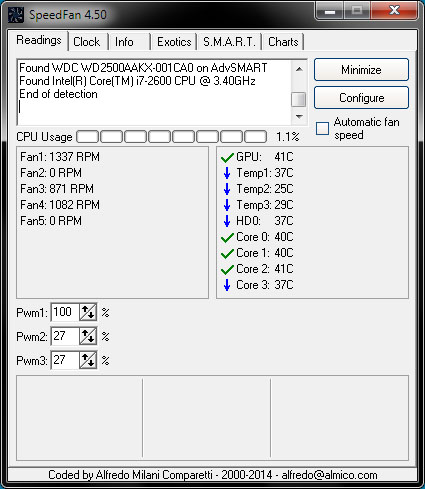
Task: Click the Configure button
Action: click(x=361, y=98)
